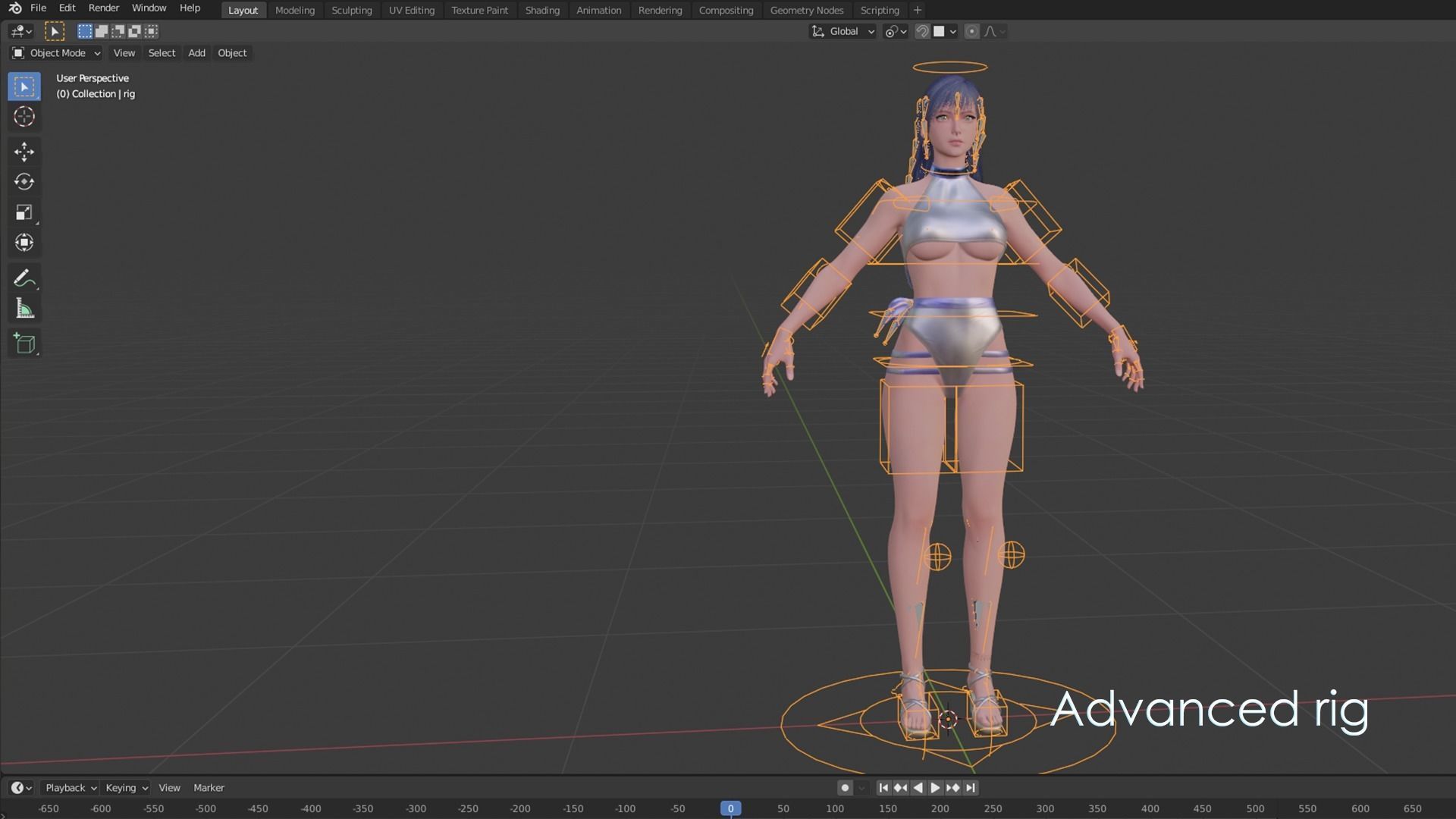
Task: Open the Object Mode dropdown
Action: (x=55, y=53)
